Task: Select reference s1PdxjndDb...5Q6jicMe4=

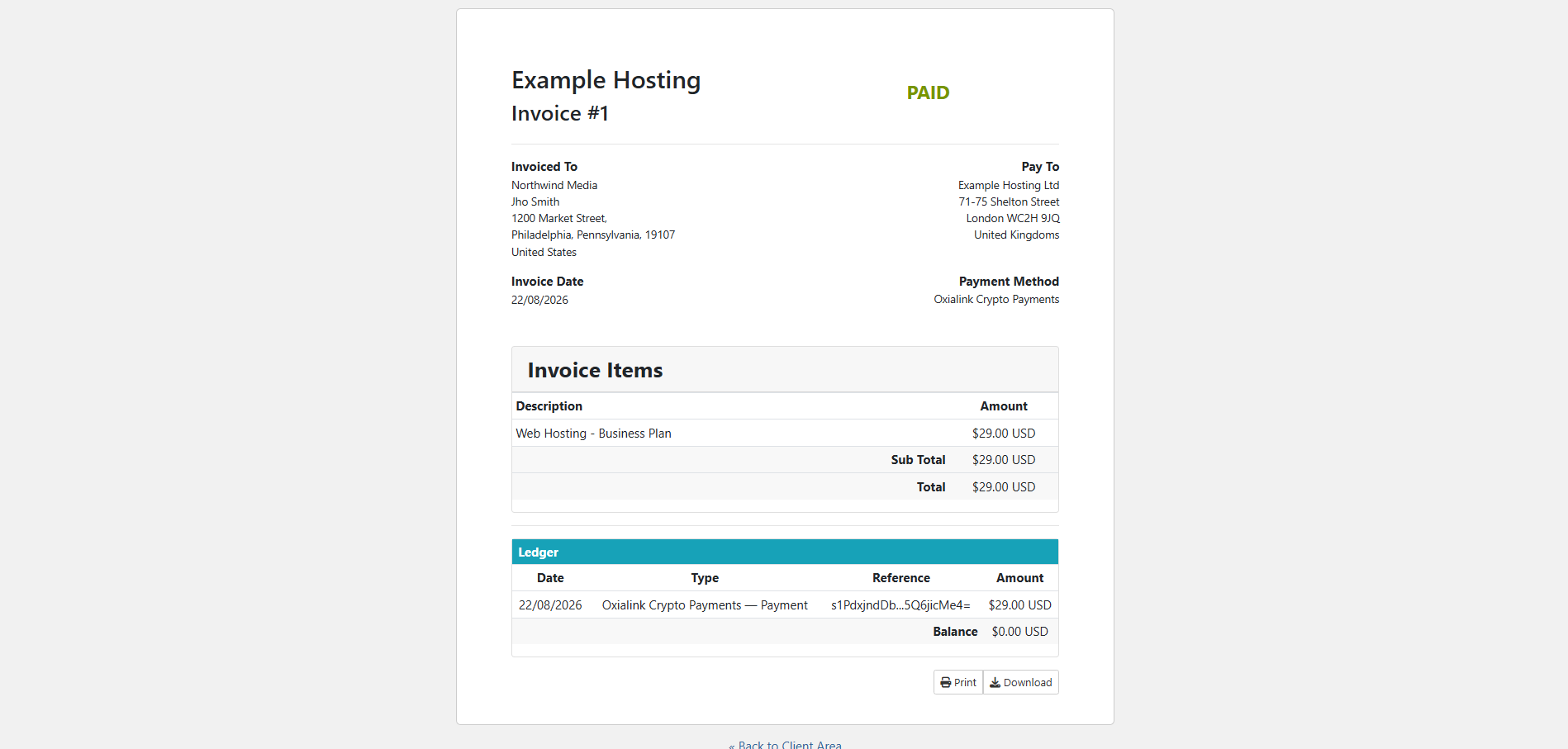Action: coord(900,604)
